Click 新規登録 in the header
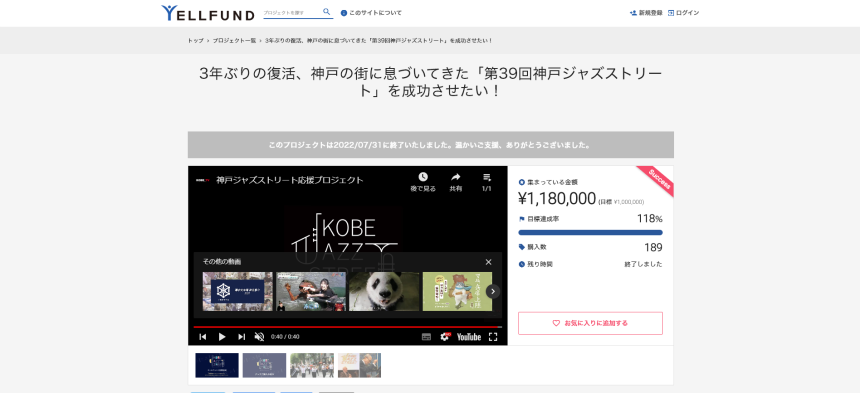 click(646, 13)
